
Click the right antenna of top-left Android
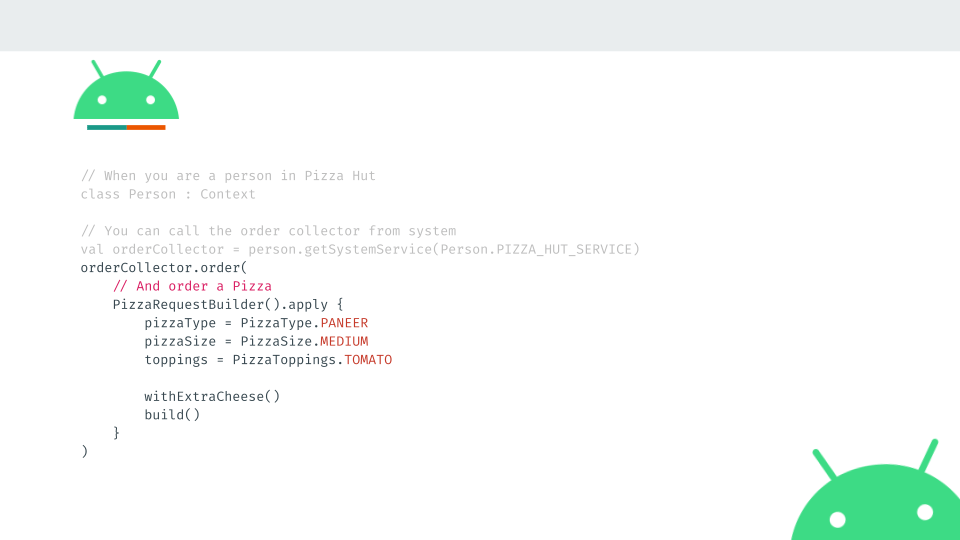click(155, 69)
